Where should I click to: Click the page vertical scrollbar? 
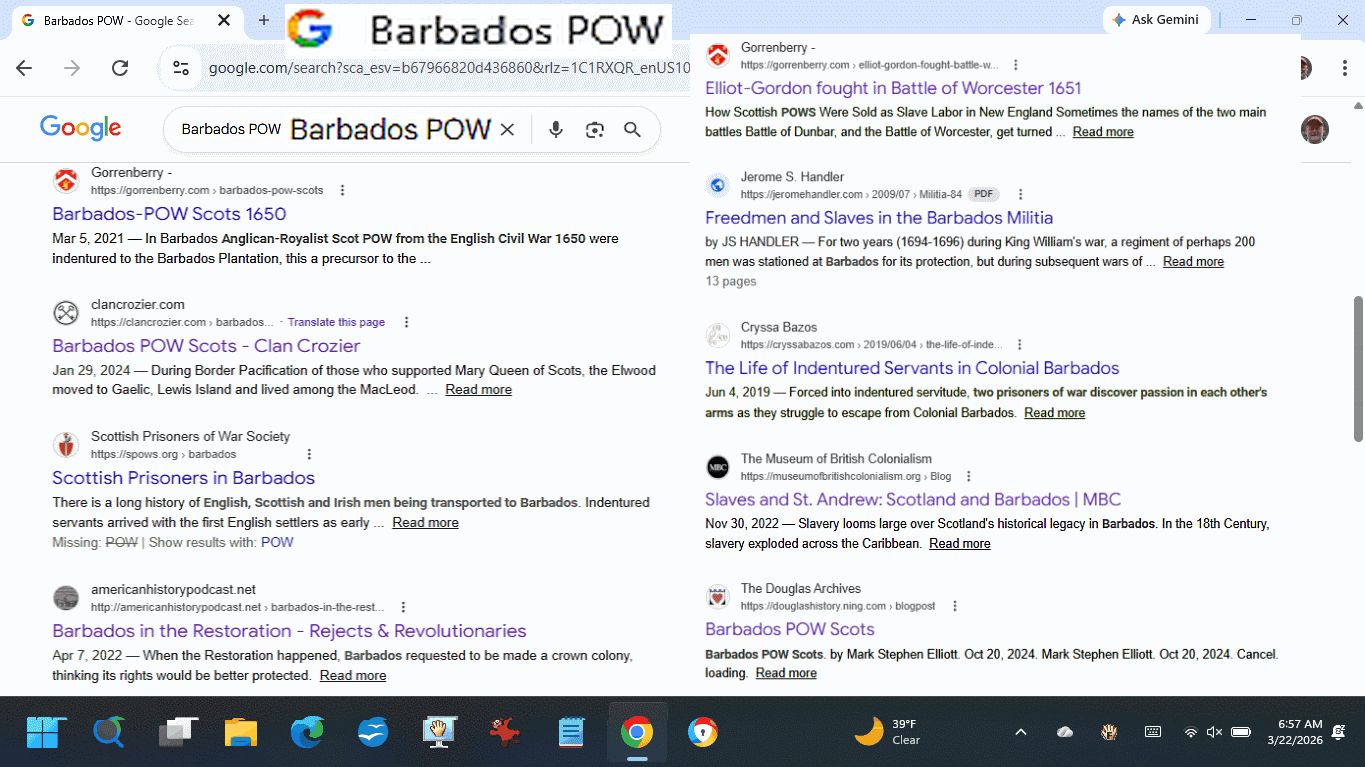tap(1357, 370)
